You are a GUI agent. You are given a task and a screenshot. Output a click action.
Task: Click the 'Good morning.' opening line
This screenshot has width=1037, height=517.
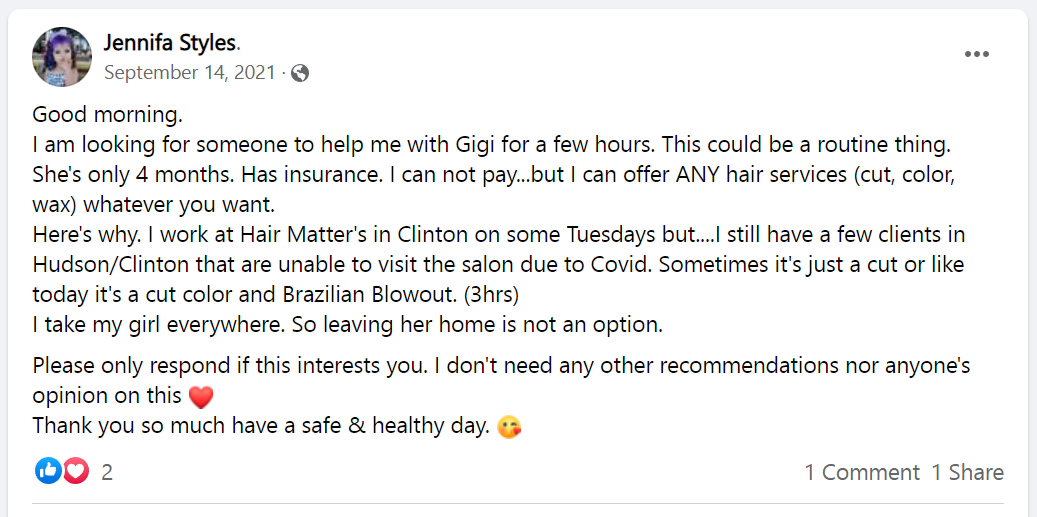tap(108, 115)
